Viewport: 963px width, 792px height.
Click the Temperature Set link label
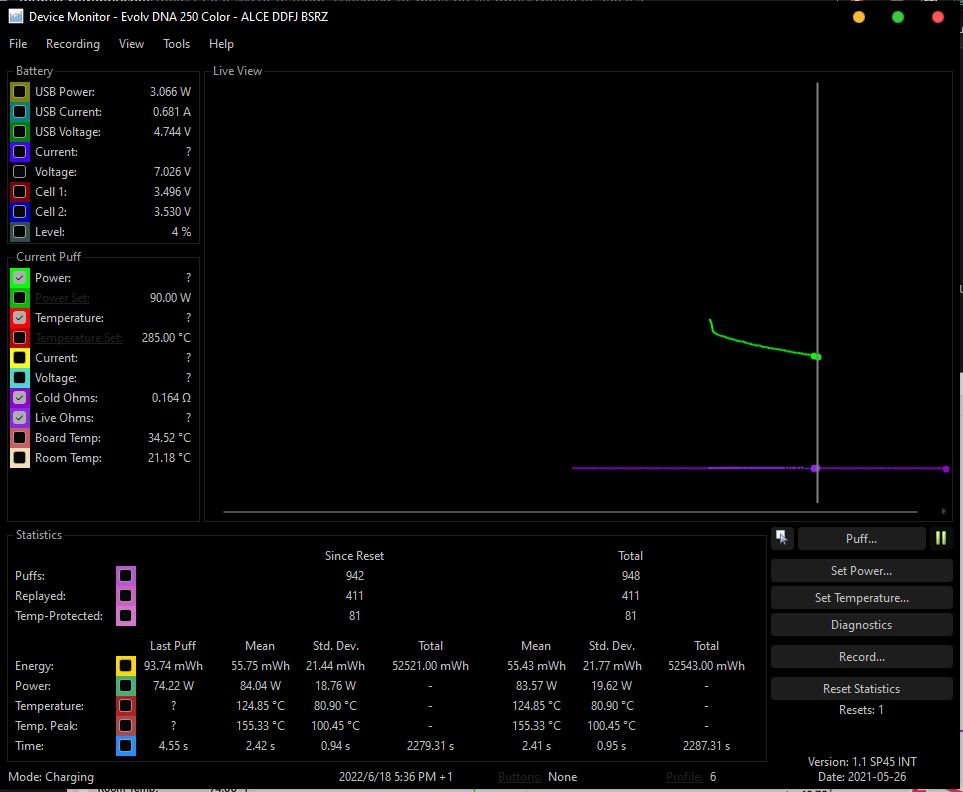click(x=79, y=338)
